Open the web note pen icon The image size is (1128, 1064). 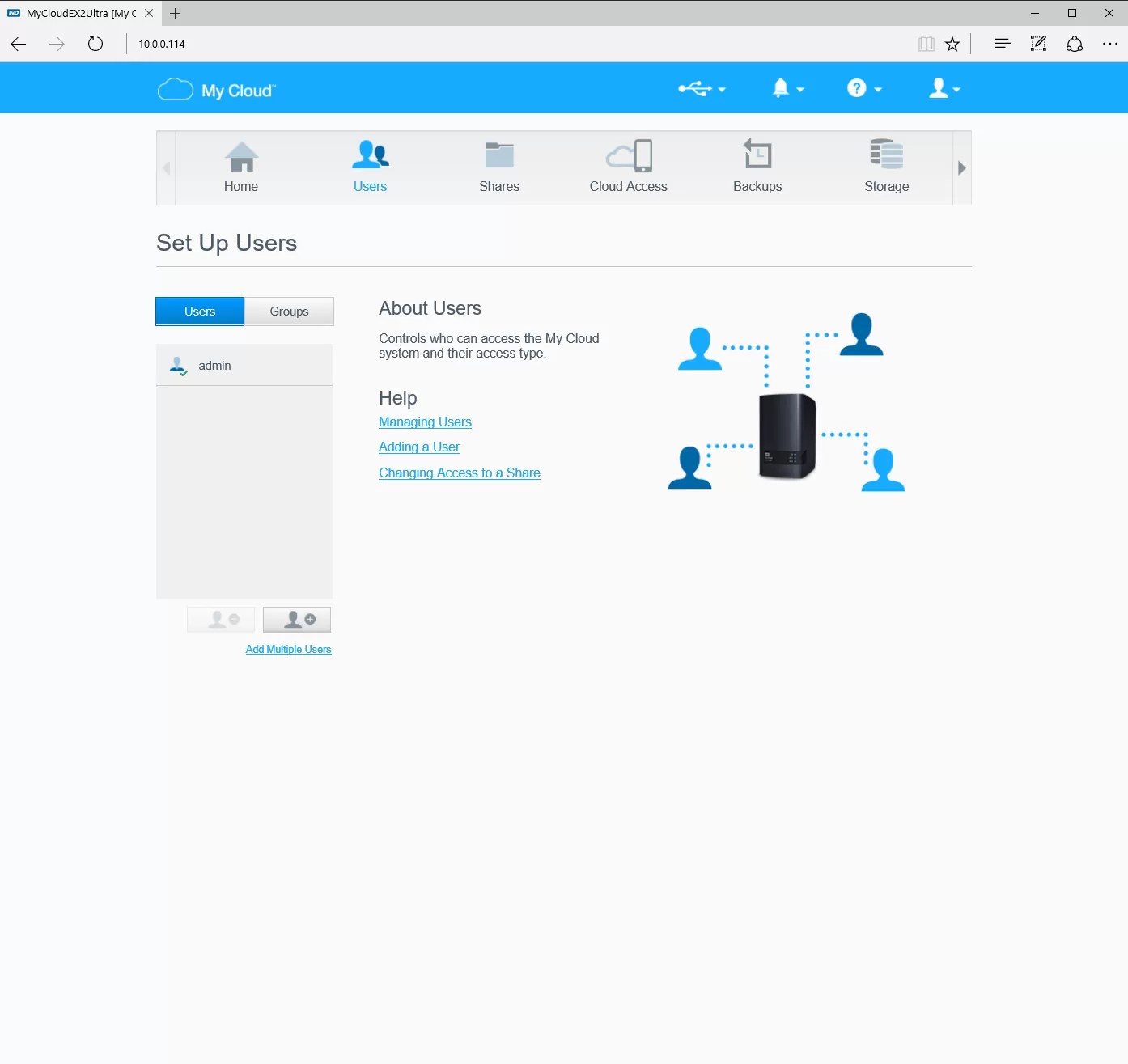tap(1038, 44)
